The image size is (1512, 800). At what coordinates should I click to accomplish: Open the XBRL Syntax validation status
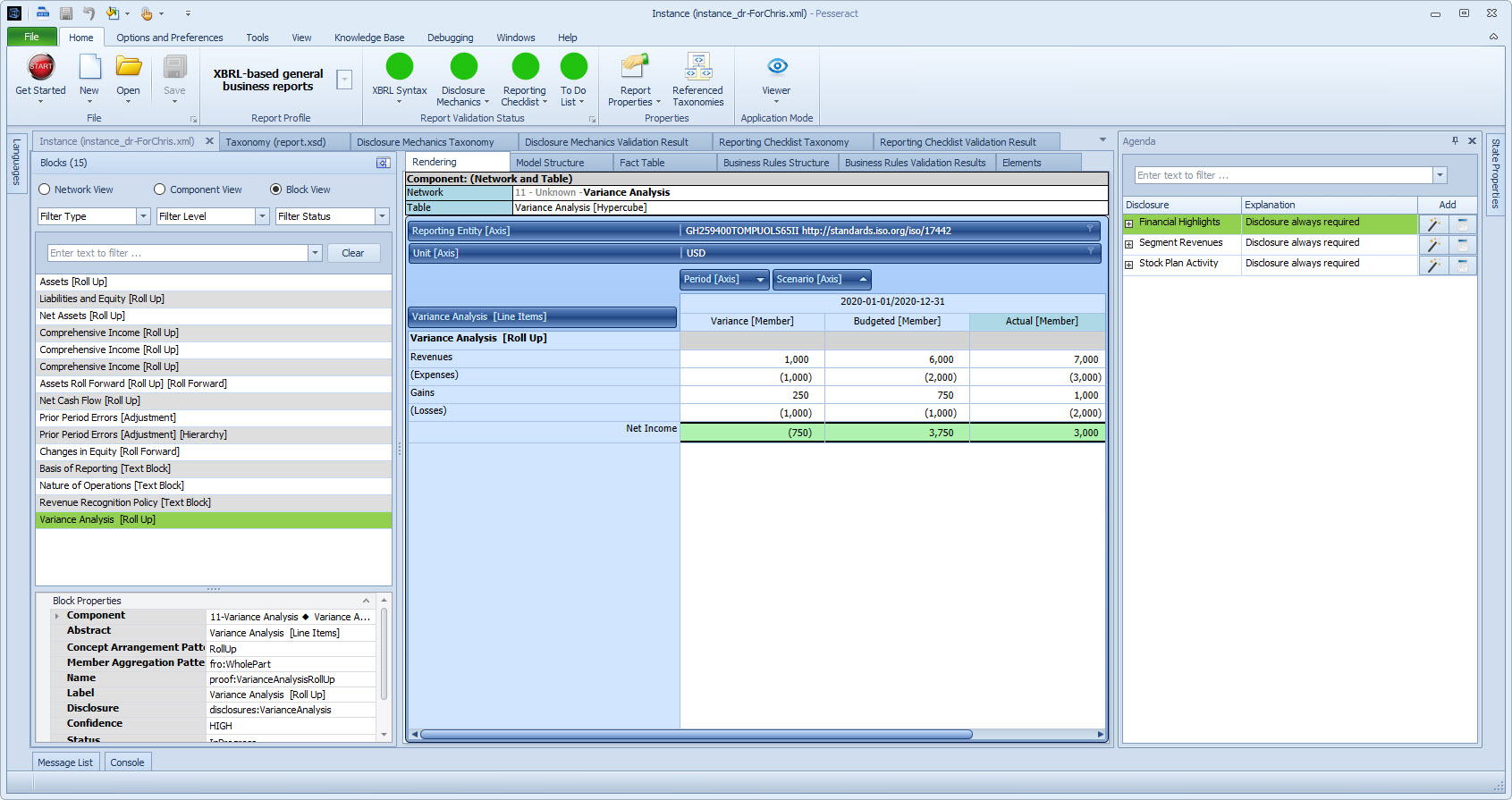tap(399, 67)
